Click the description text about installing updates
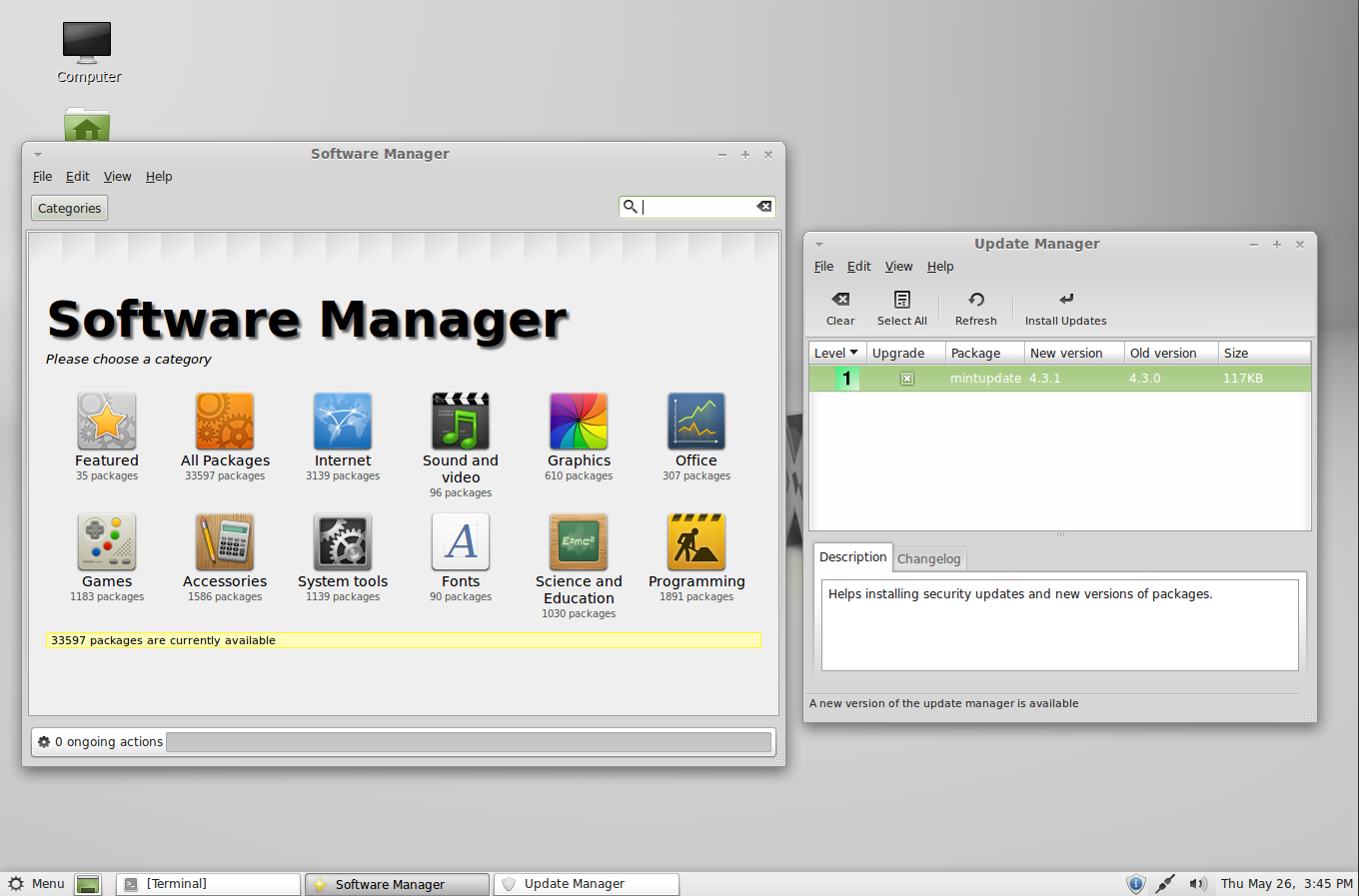Screen dimensions: 1359x896 [x=1020, y=594]
